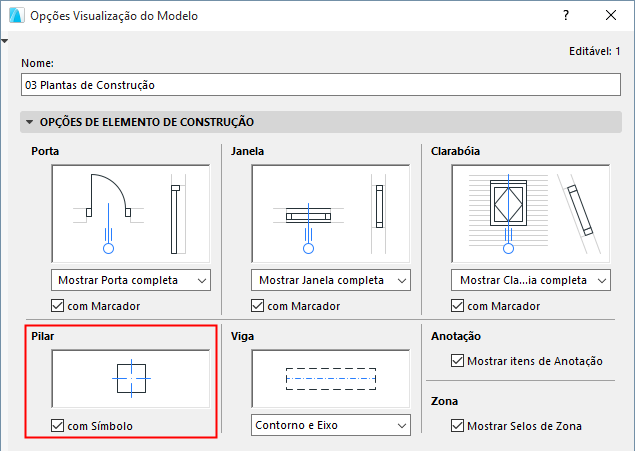Toggle Pilar com Símbolo checkbox
Screen dimensions: 635x451
[58, 427]
